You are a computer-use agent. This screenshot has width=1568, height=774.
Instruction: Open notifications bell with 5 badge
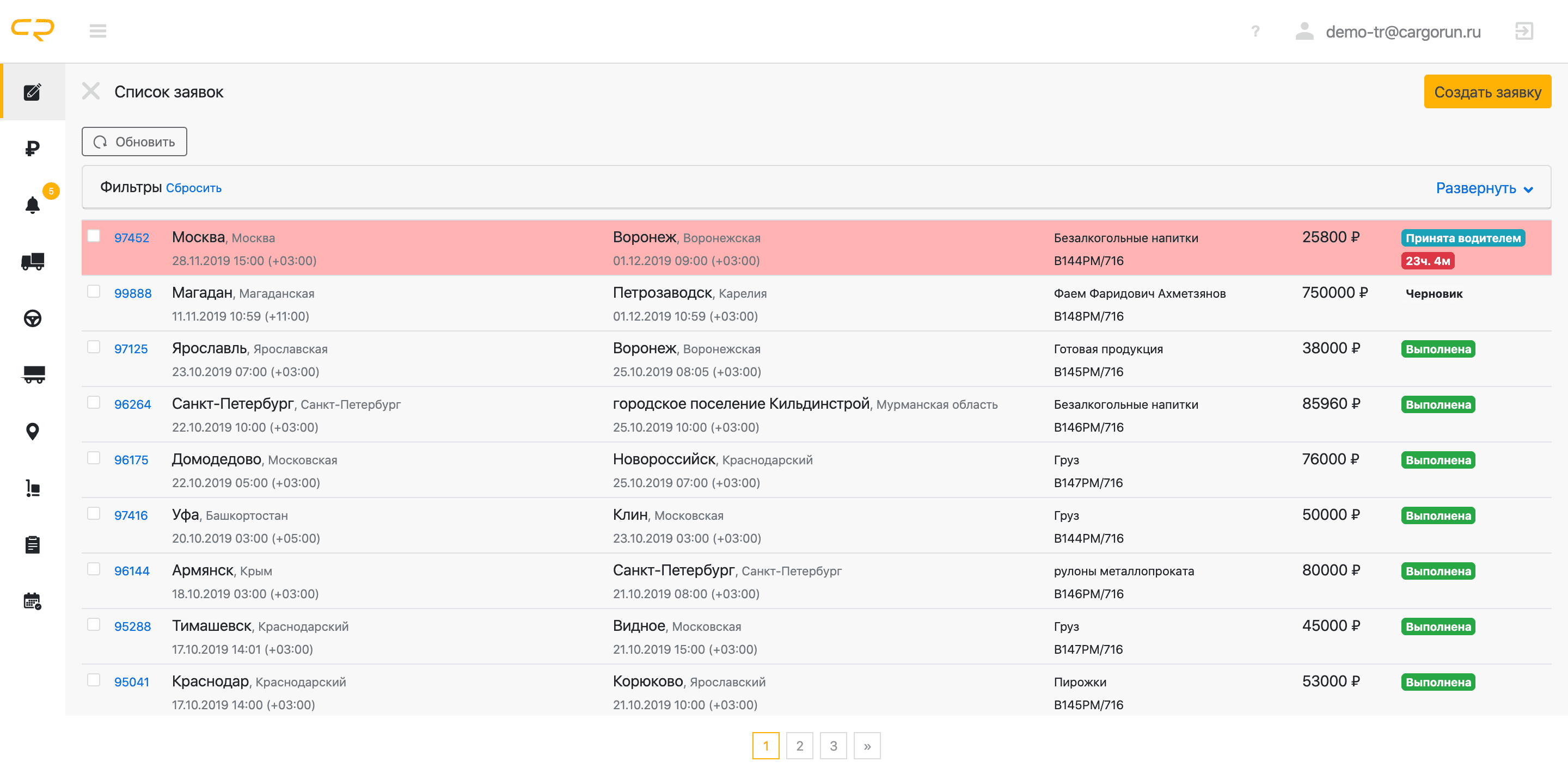click(32, 205)
